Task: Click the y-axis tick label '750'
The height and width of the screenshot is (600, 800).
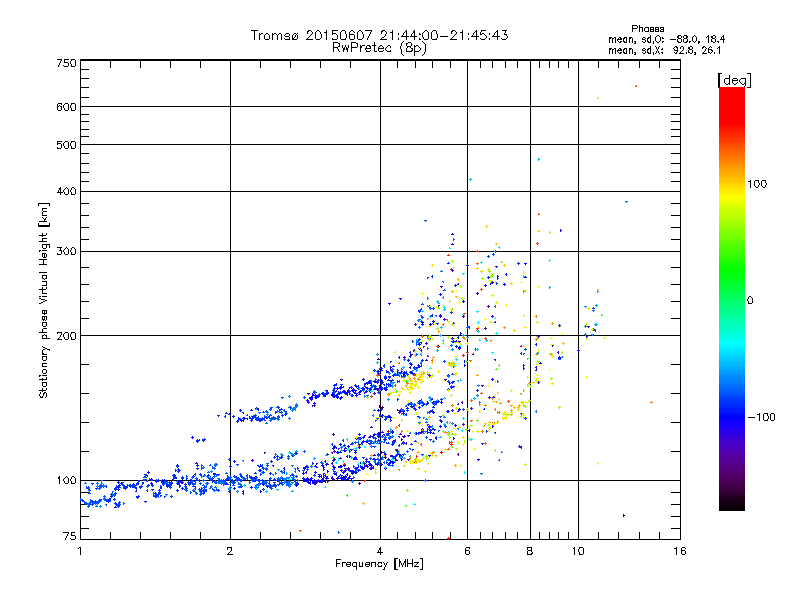Action: (66, 63)
